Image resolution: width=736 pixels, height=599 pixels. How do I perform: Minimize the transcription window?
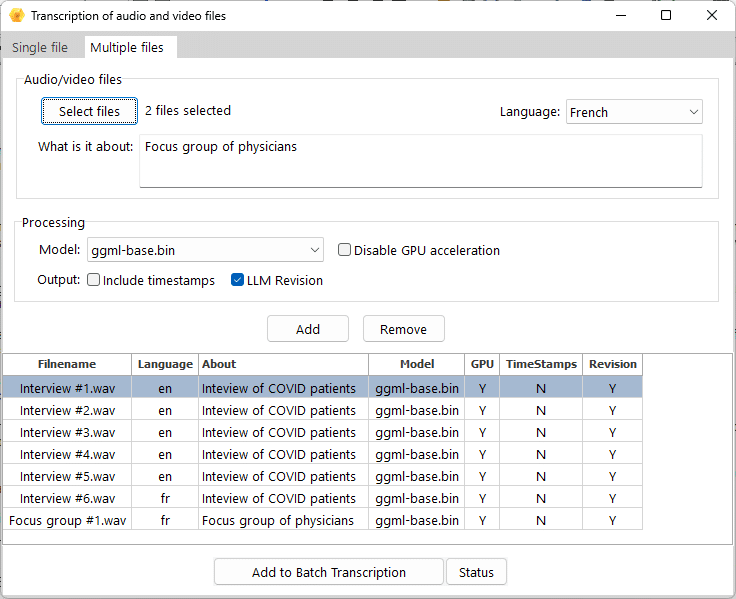pyautogui.click(x=620, y=16)
